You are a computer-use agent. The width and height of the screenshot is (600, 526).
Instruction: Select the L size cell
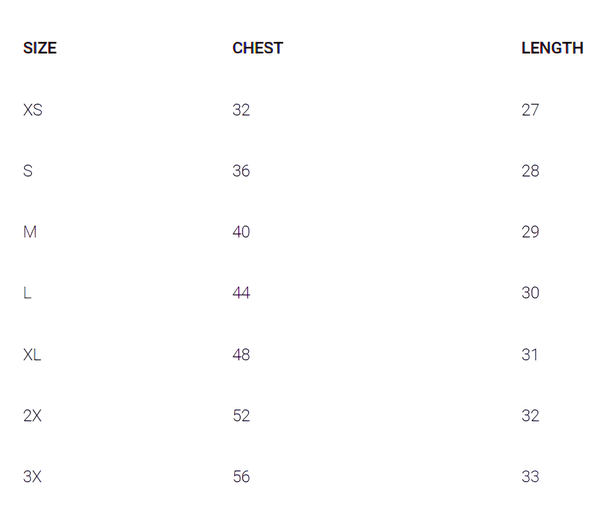click(27, 293)
